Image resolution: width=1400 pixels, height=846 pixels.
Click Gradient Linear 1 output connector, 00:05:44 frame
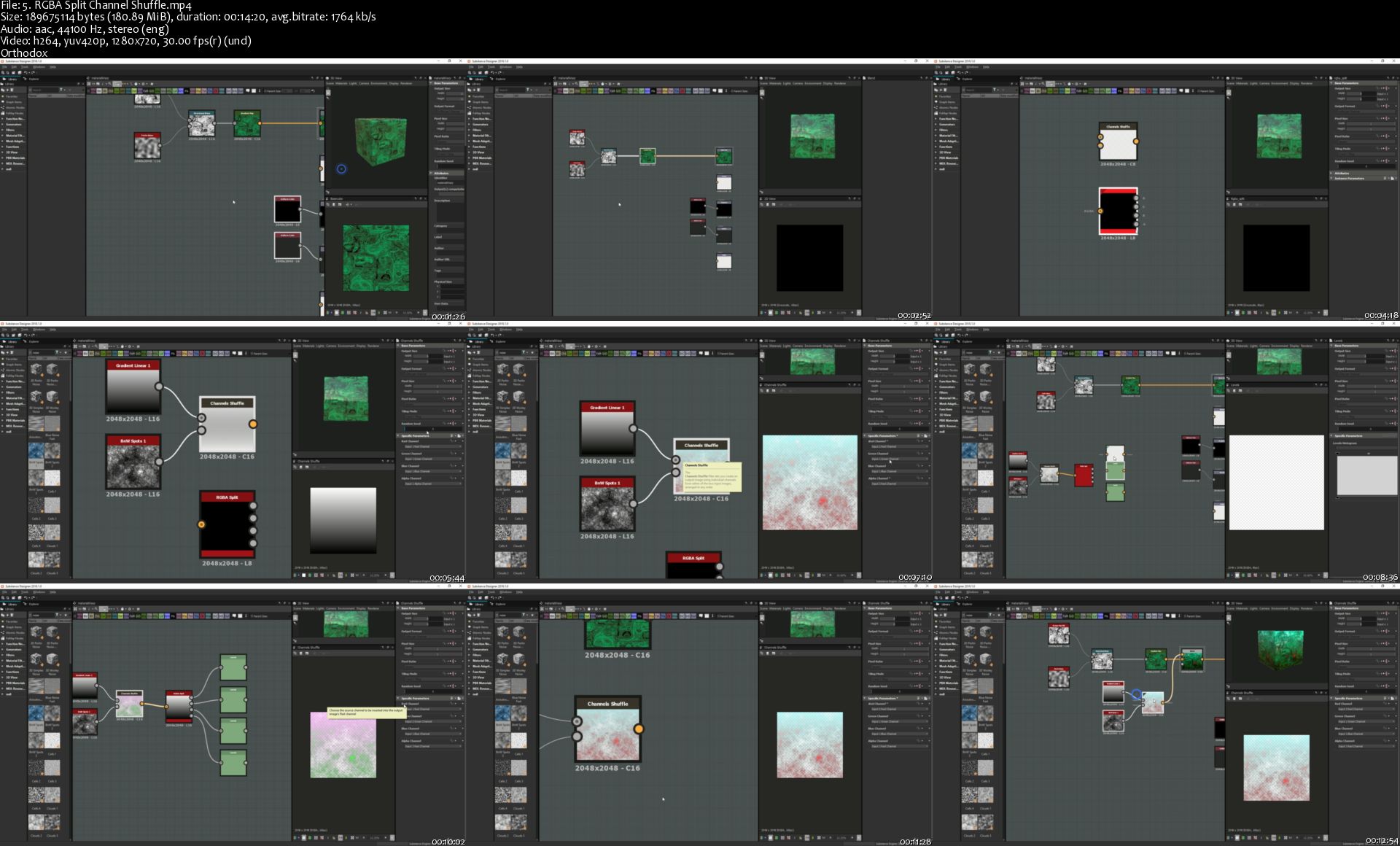click(x=158, y=387)
